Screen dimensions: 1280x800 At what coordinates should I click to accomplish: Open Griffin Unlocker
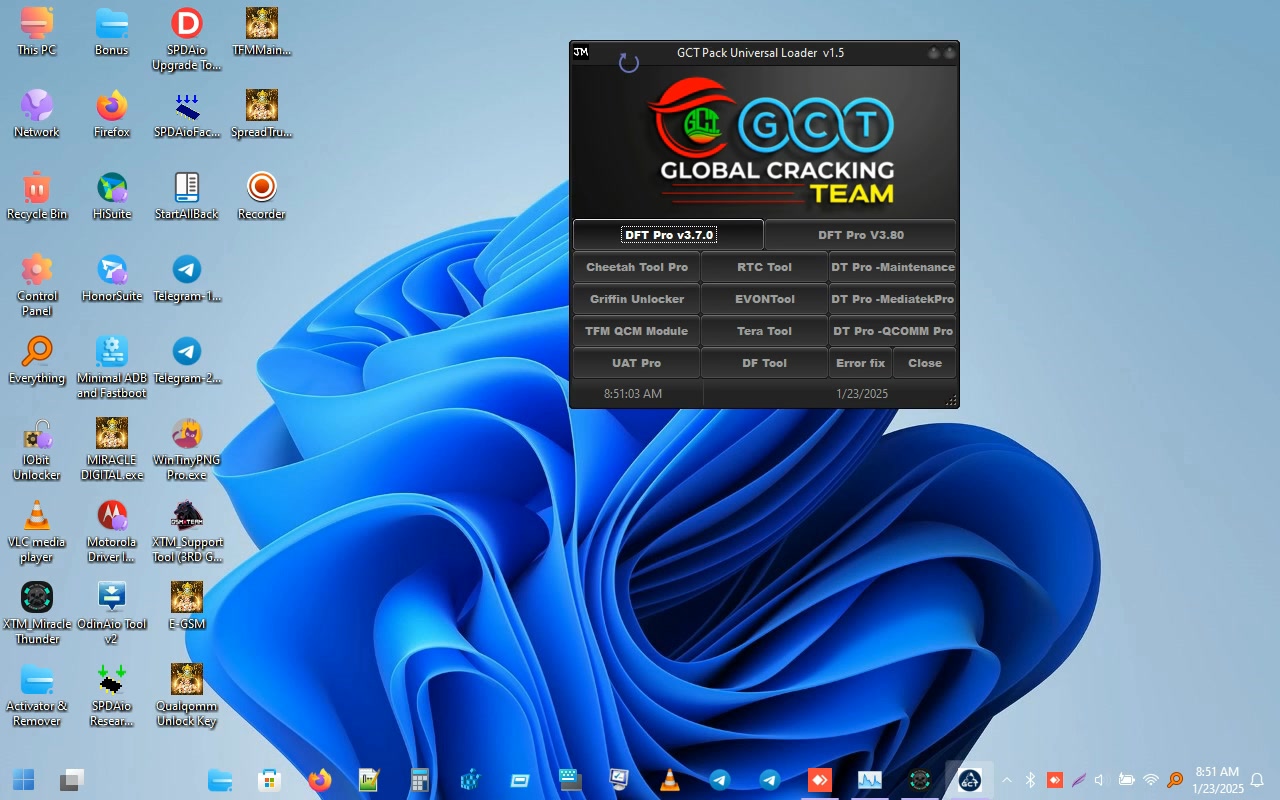coord(637,299)
